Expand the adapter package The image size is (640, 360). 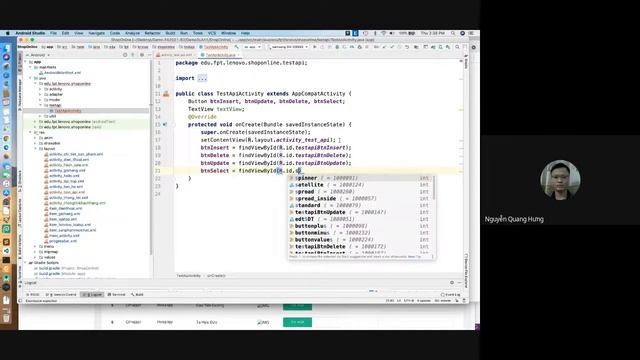point(40,94)
